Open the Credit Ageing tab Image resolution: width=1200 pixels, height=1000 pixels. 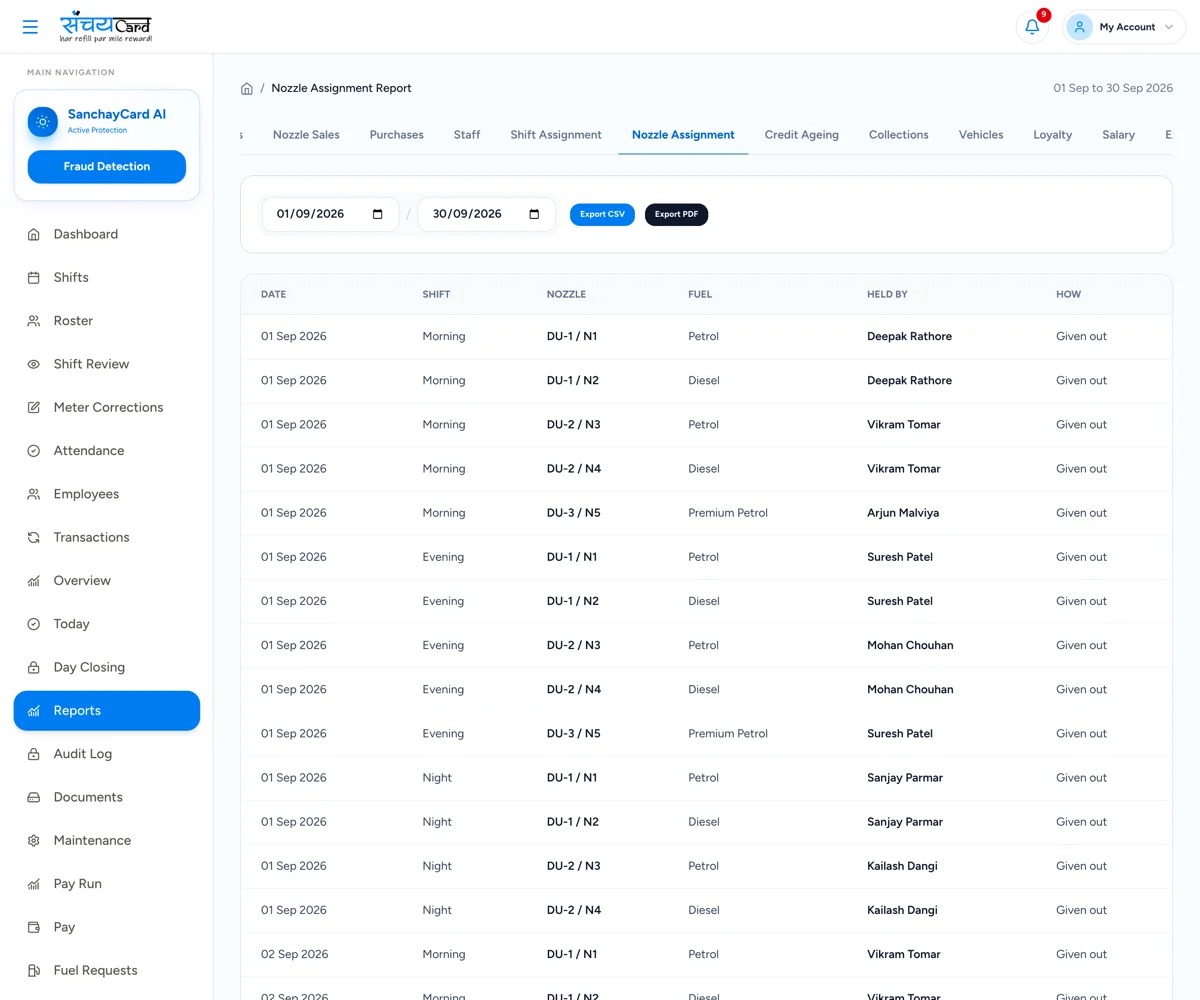click(x=802, y=135)
